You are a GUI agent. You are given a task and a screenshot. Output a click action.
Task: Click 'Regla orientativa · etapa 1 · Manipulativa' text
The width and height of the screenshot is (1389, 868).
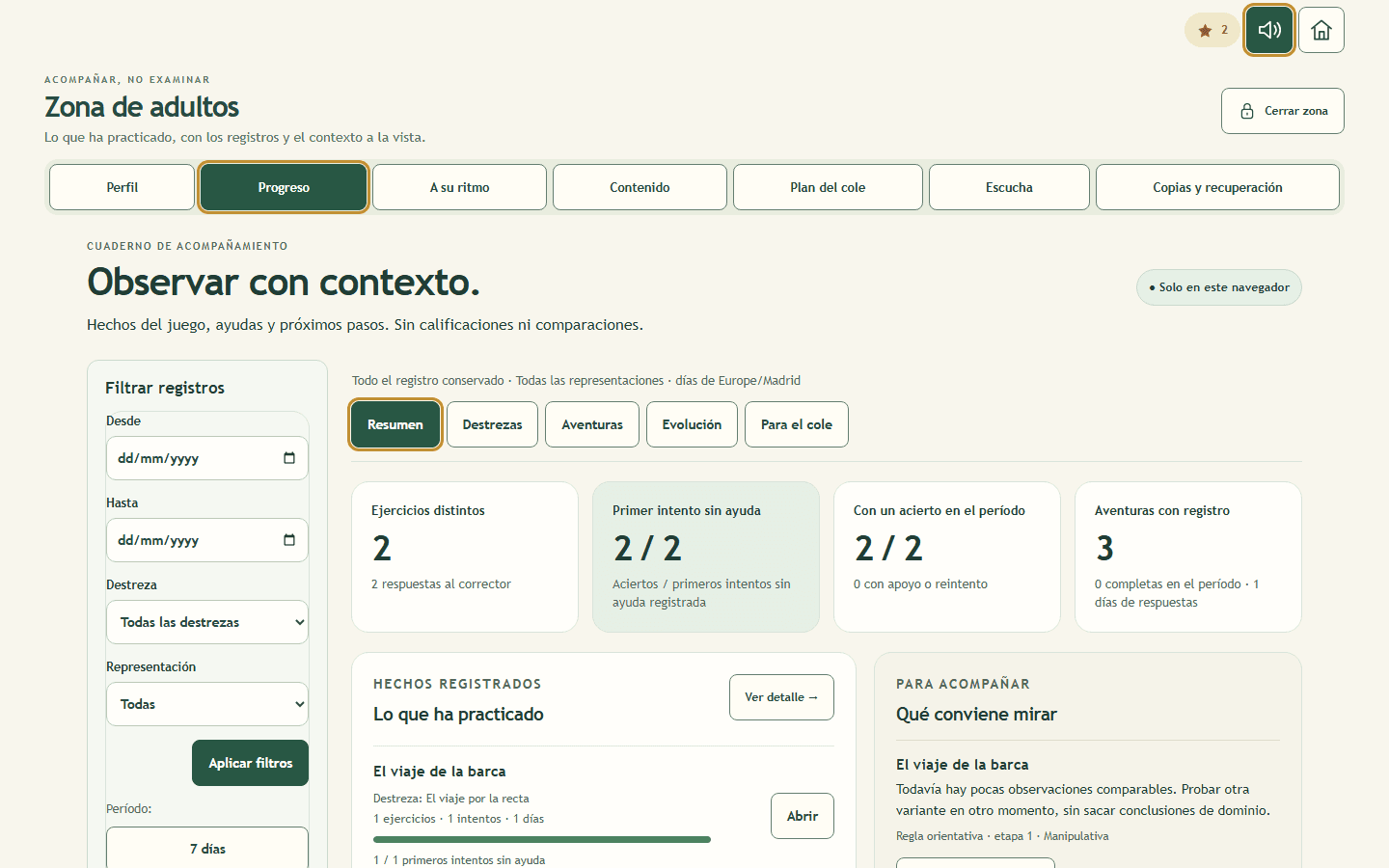point(1002,836)
